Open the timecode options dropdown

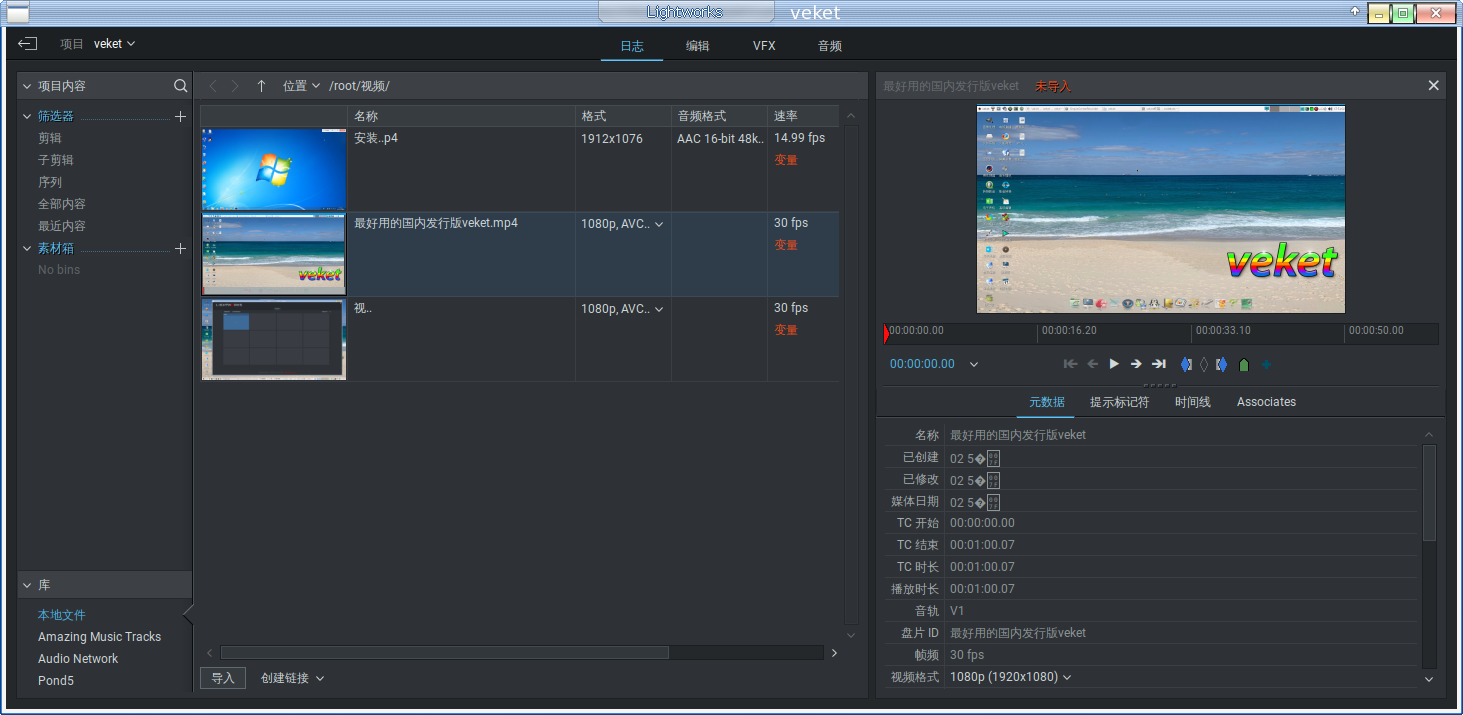tap(974, 364)
